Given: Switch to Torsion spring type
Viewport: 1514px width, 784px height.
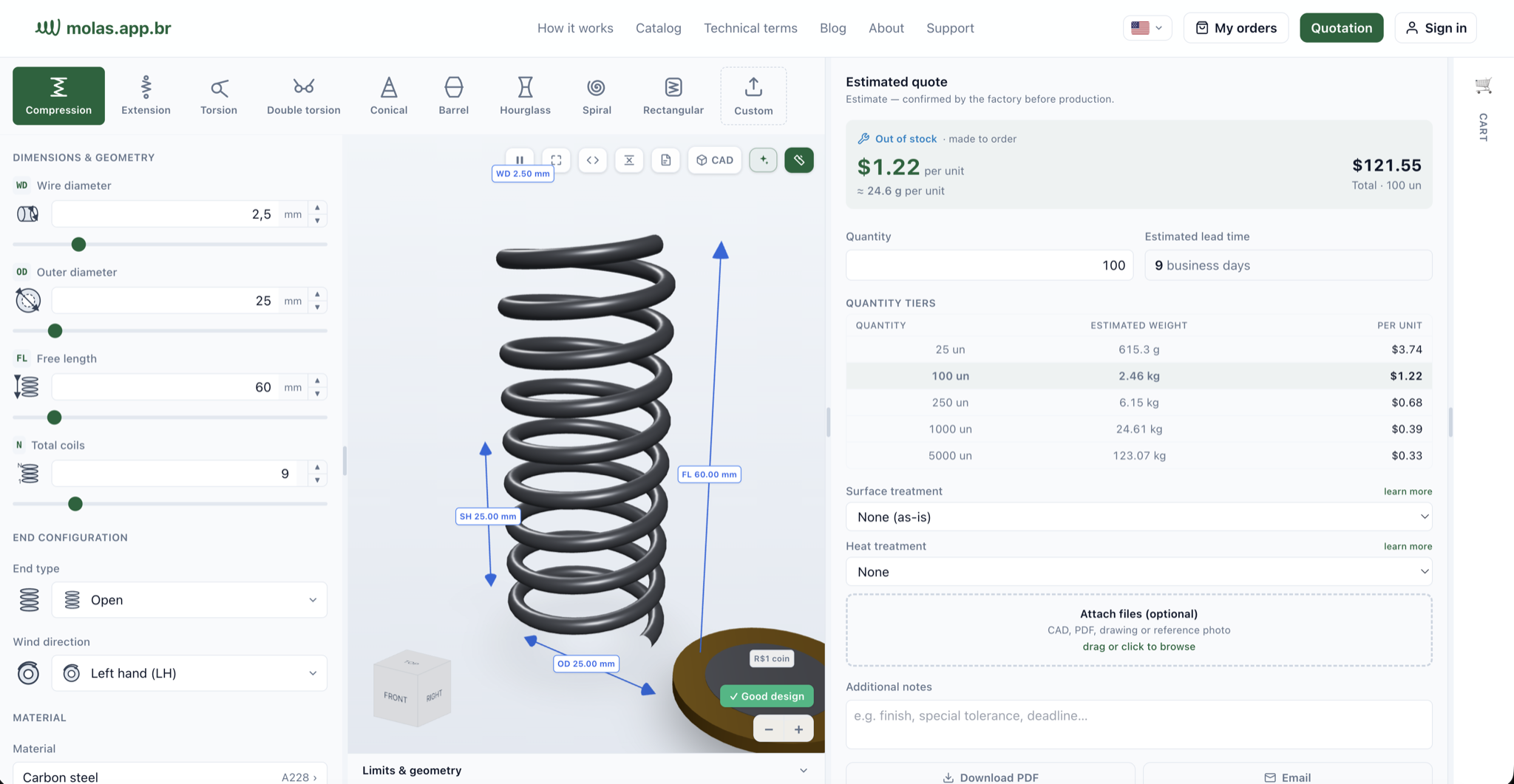Looking at the screenshot, I should point(219,96).
